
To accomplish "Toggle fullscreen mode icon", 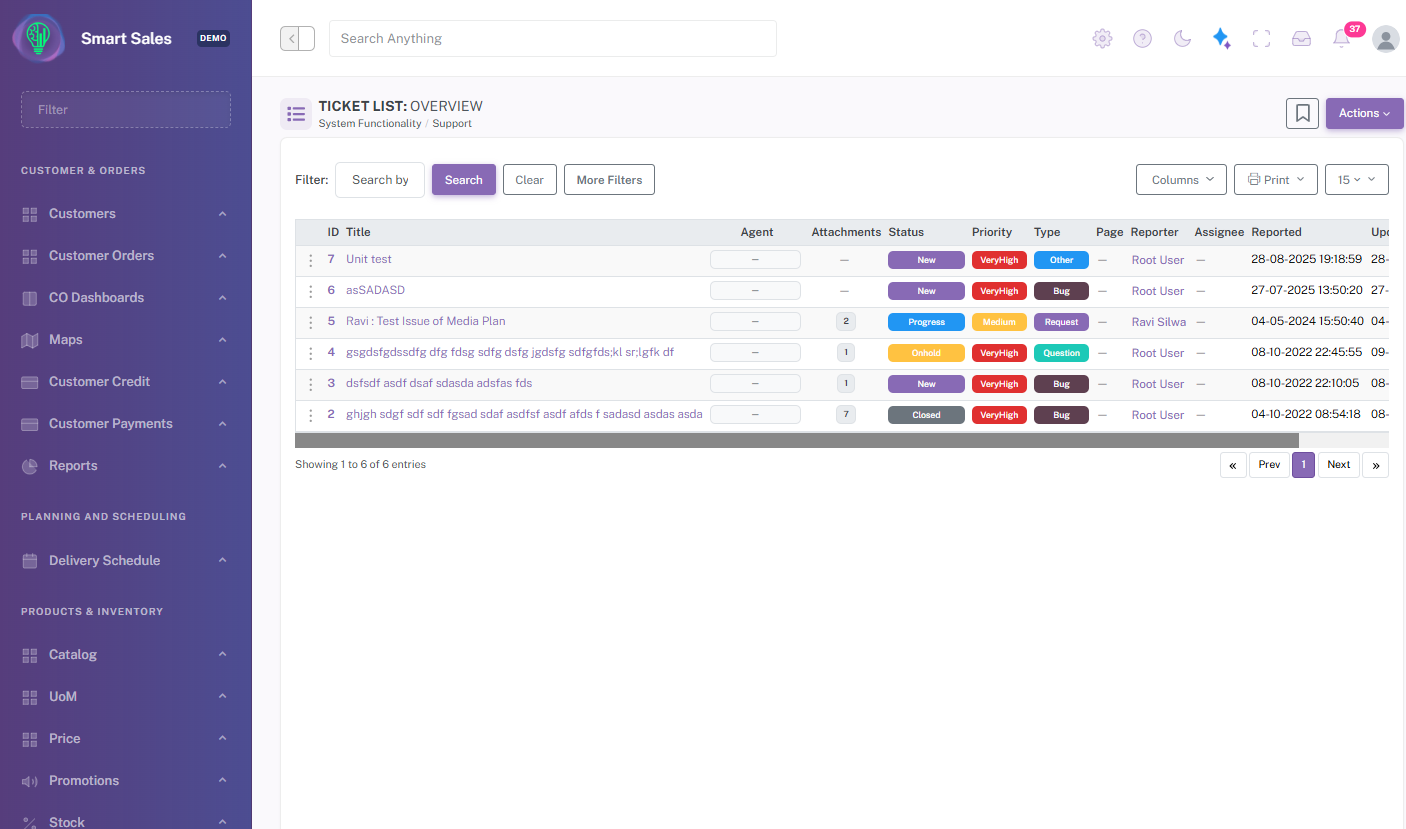I will click(x=1261, y=38).
